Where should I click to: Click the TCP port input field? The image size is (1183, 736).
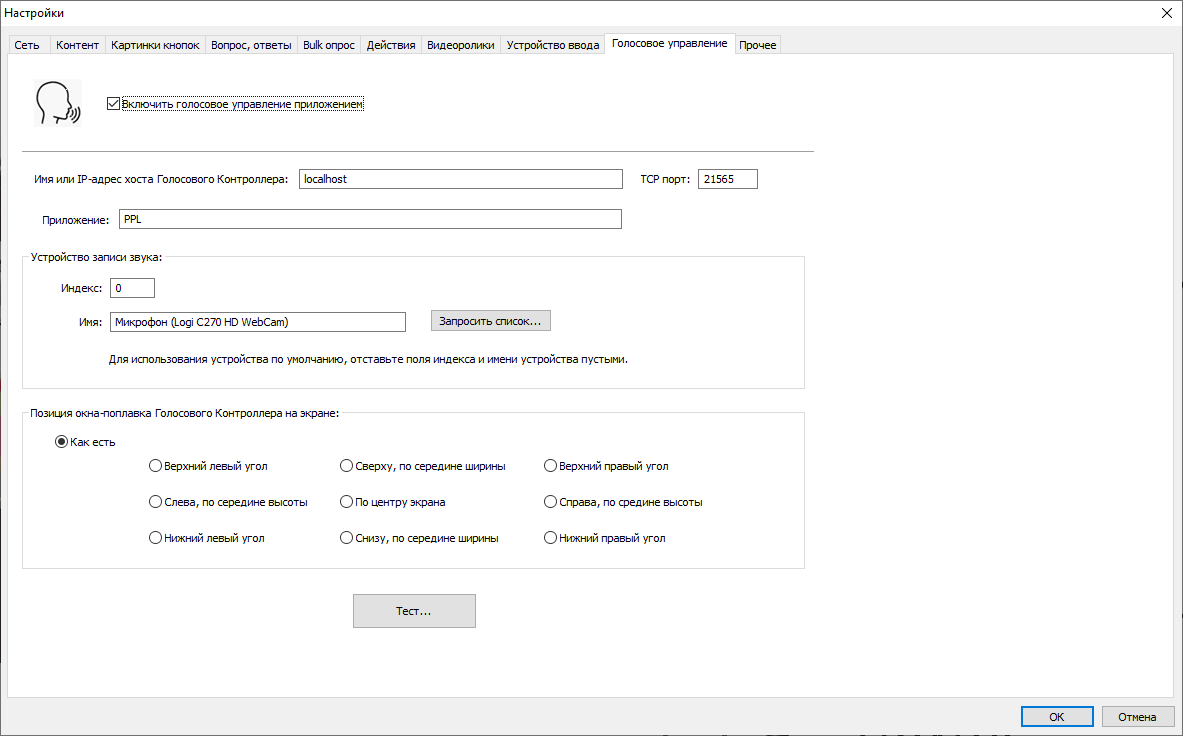(727, 179)
